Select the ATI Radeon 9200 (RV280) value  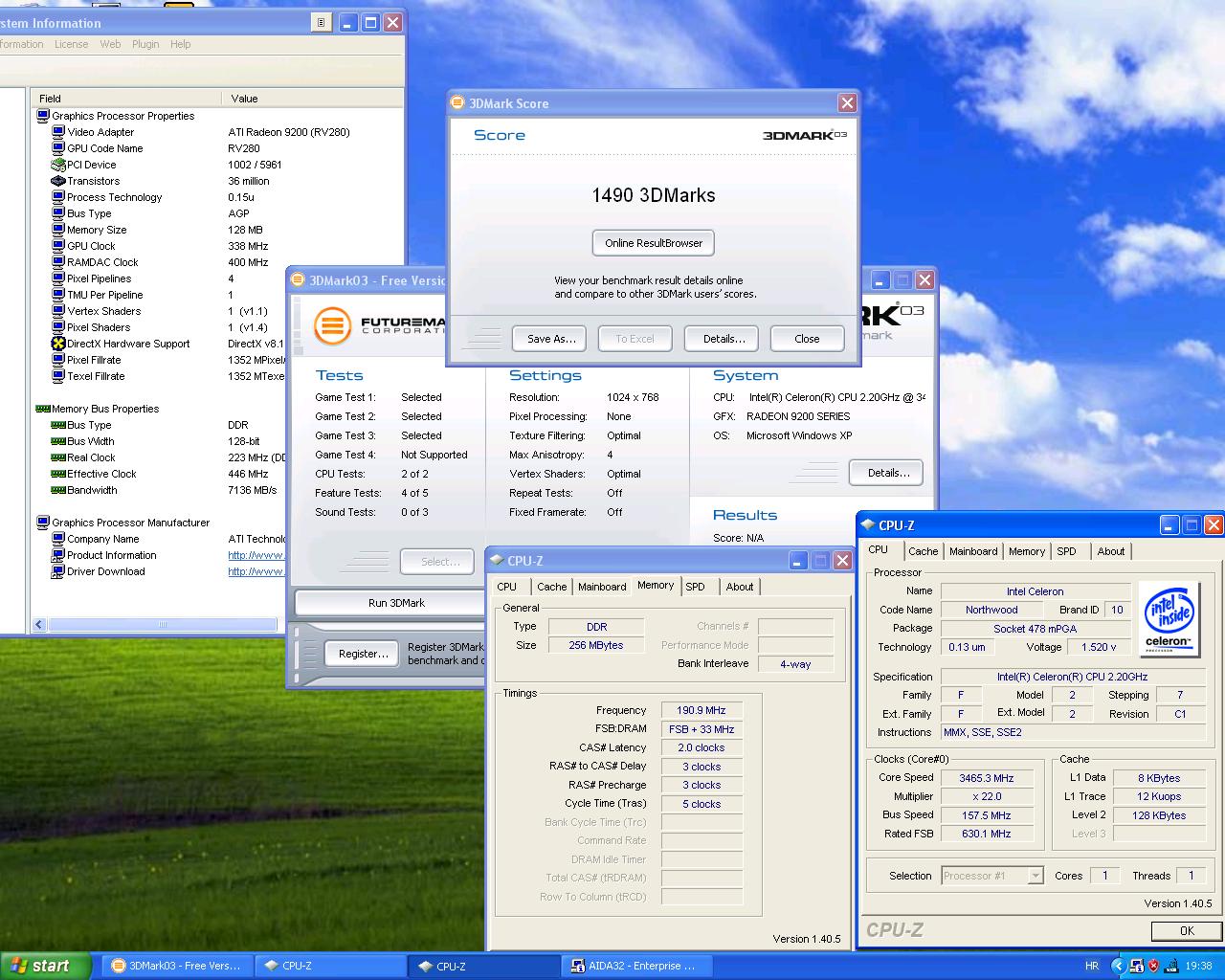click(289, 132)
